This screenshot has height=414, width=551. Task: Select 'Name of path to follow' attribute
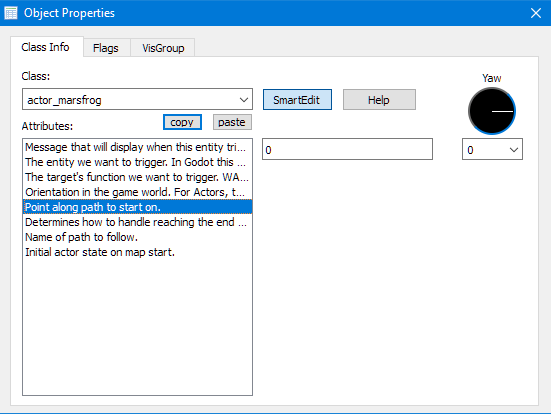(137, 237)
